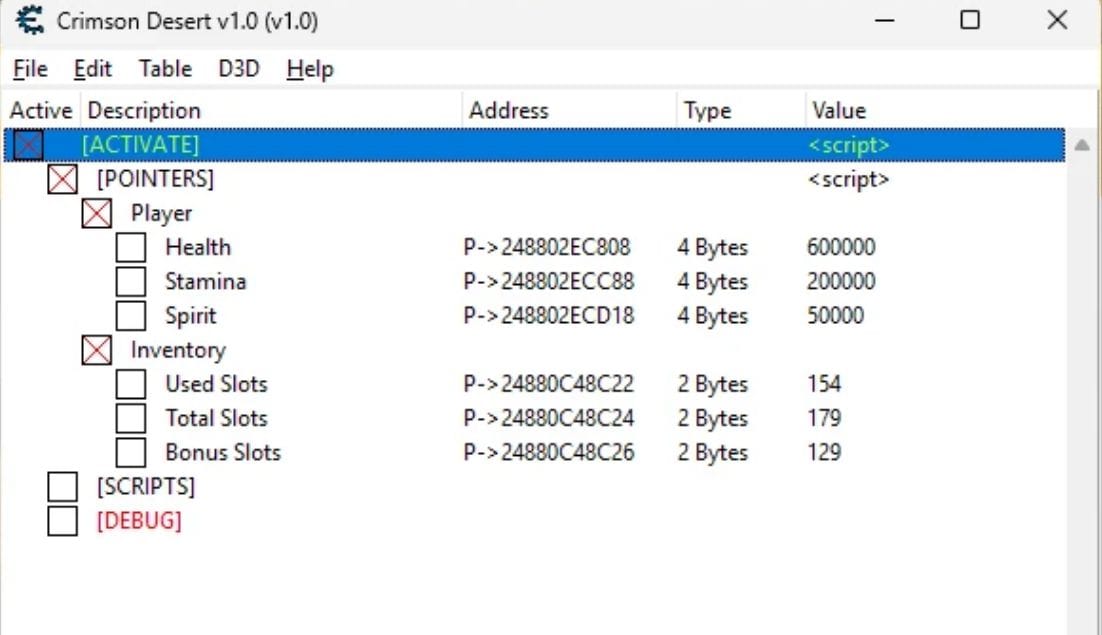This screenshot has width=1102, height=635.
Task: Open the File menu
Action: [30, 69]
